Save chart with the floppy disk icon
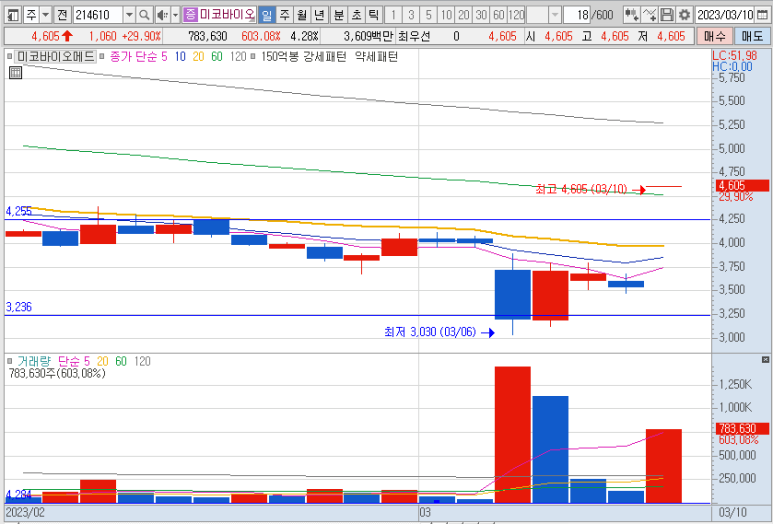773x524 pixels. (667, 15)
